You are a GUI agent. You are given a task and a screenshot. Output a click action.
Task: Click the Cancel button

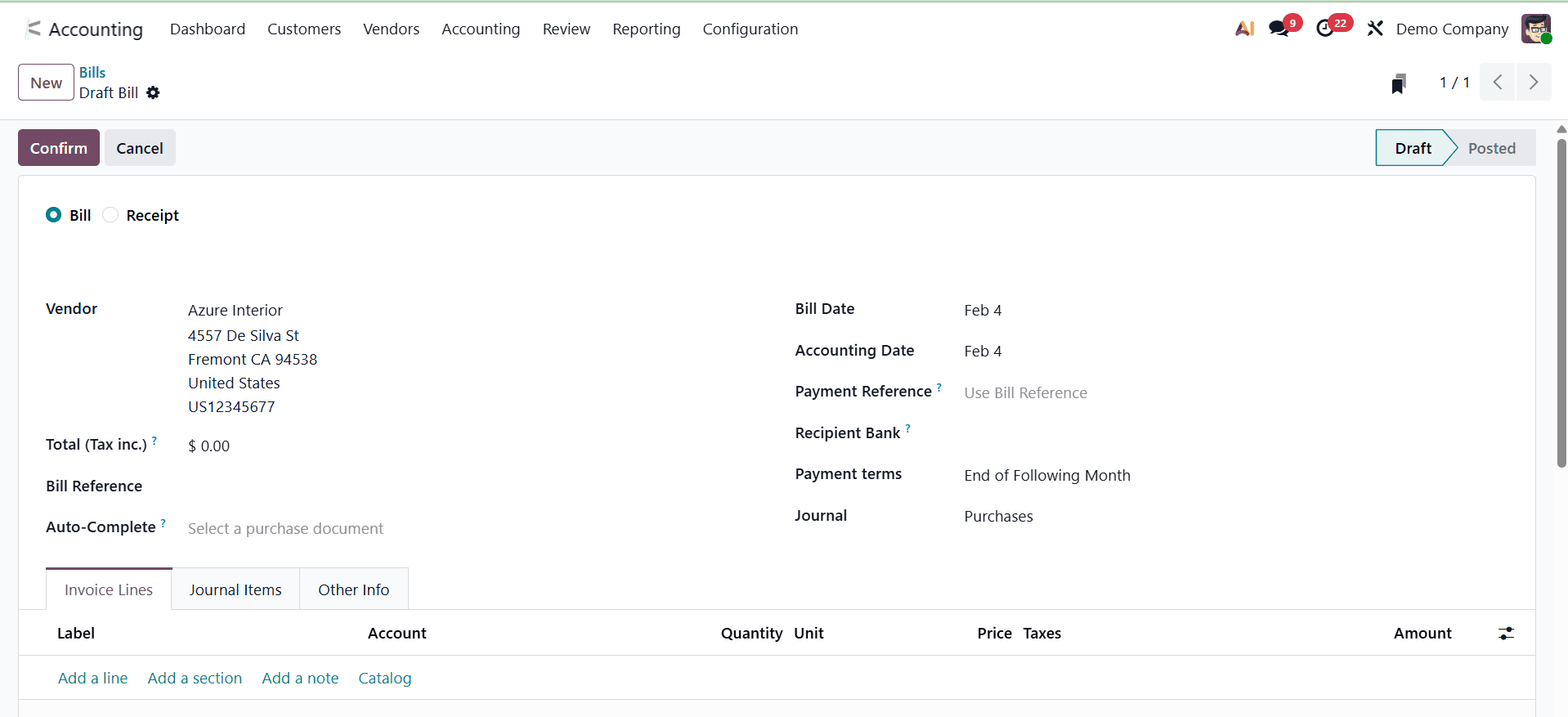click(x=140, y=148)
